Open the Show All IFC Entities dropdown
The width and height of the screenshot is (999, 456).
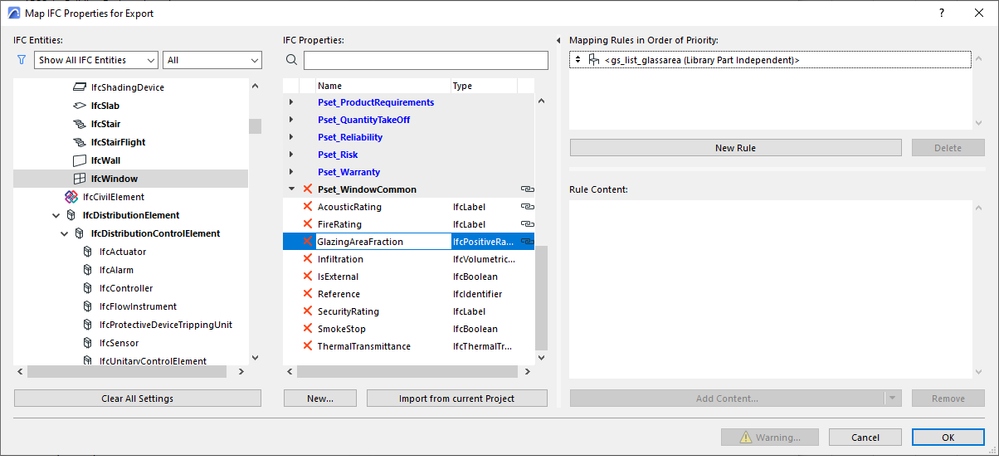click(94, 60)
